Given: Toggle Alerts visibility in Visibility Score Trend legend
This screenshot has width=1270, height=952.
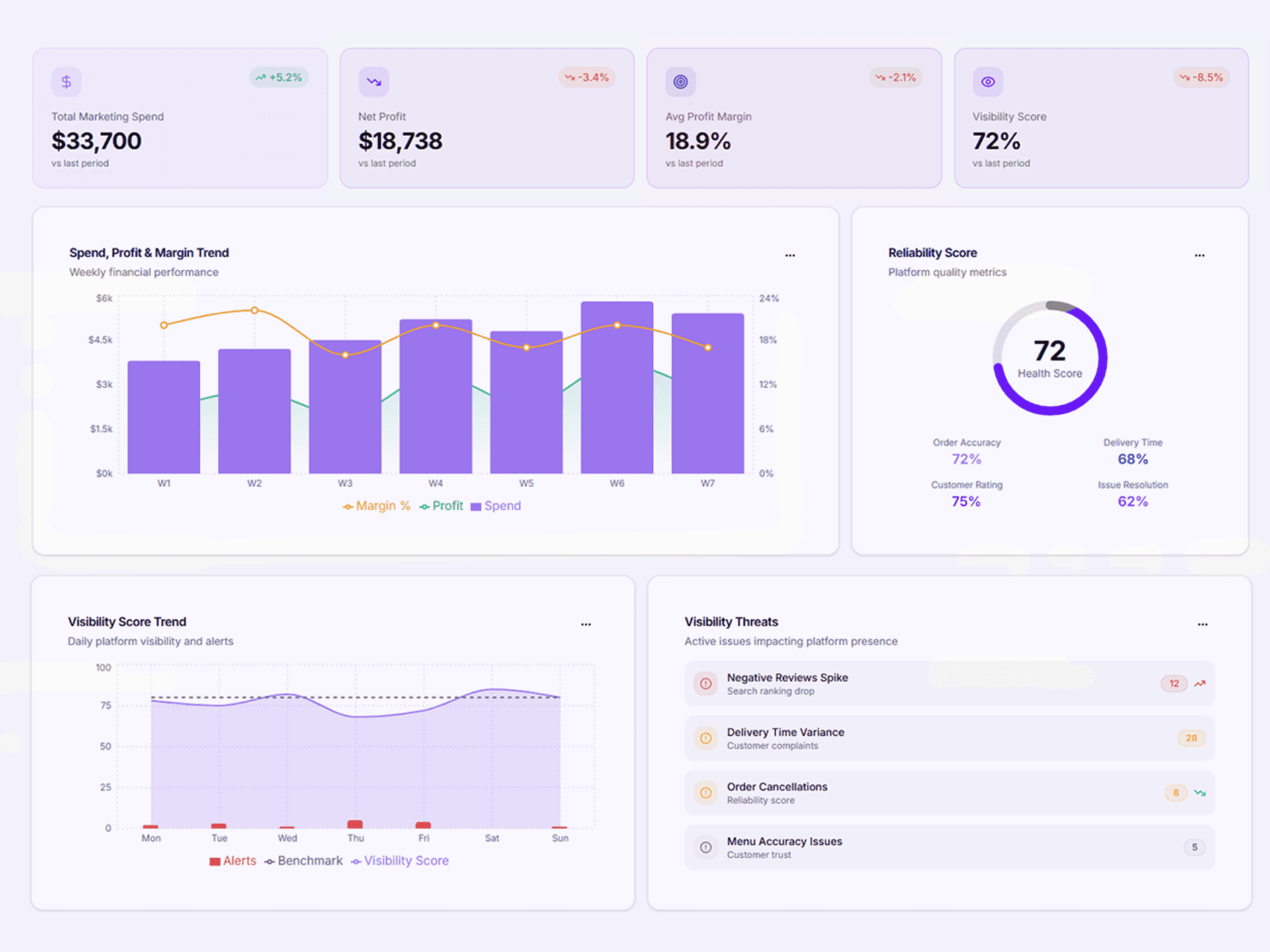Looking at the screenshot, I should 233,861.
